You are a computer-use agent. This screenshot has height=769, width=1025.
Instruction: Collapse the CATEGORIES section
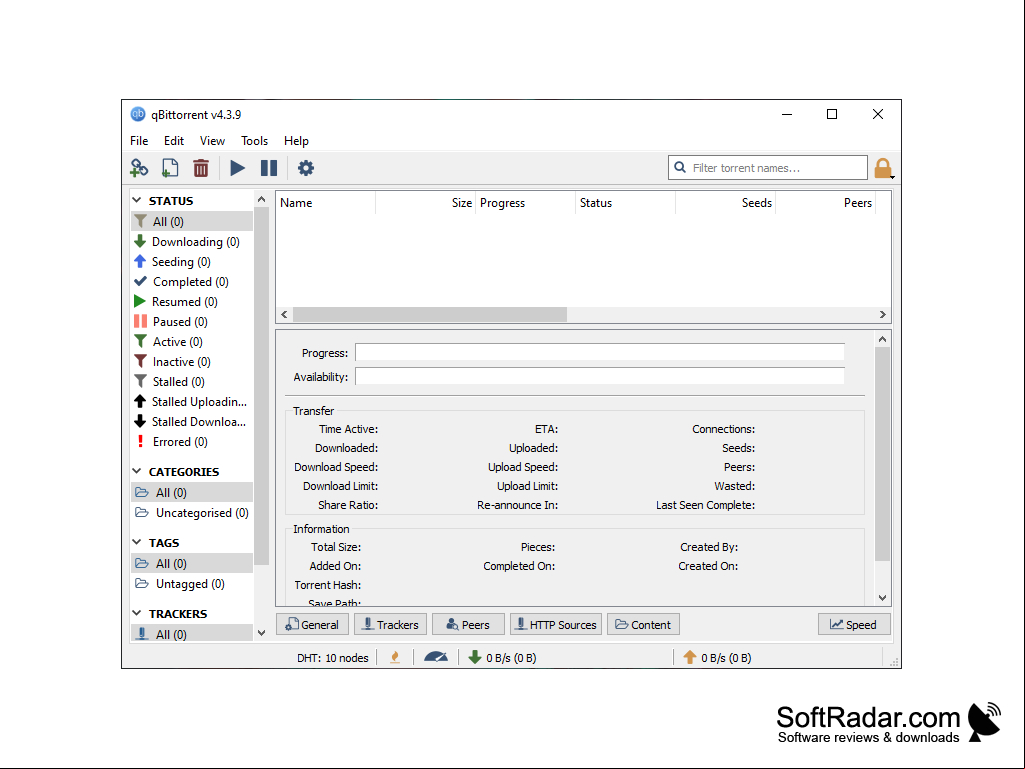click(137, 471)
